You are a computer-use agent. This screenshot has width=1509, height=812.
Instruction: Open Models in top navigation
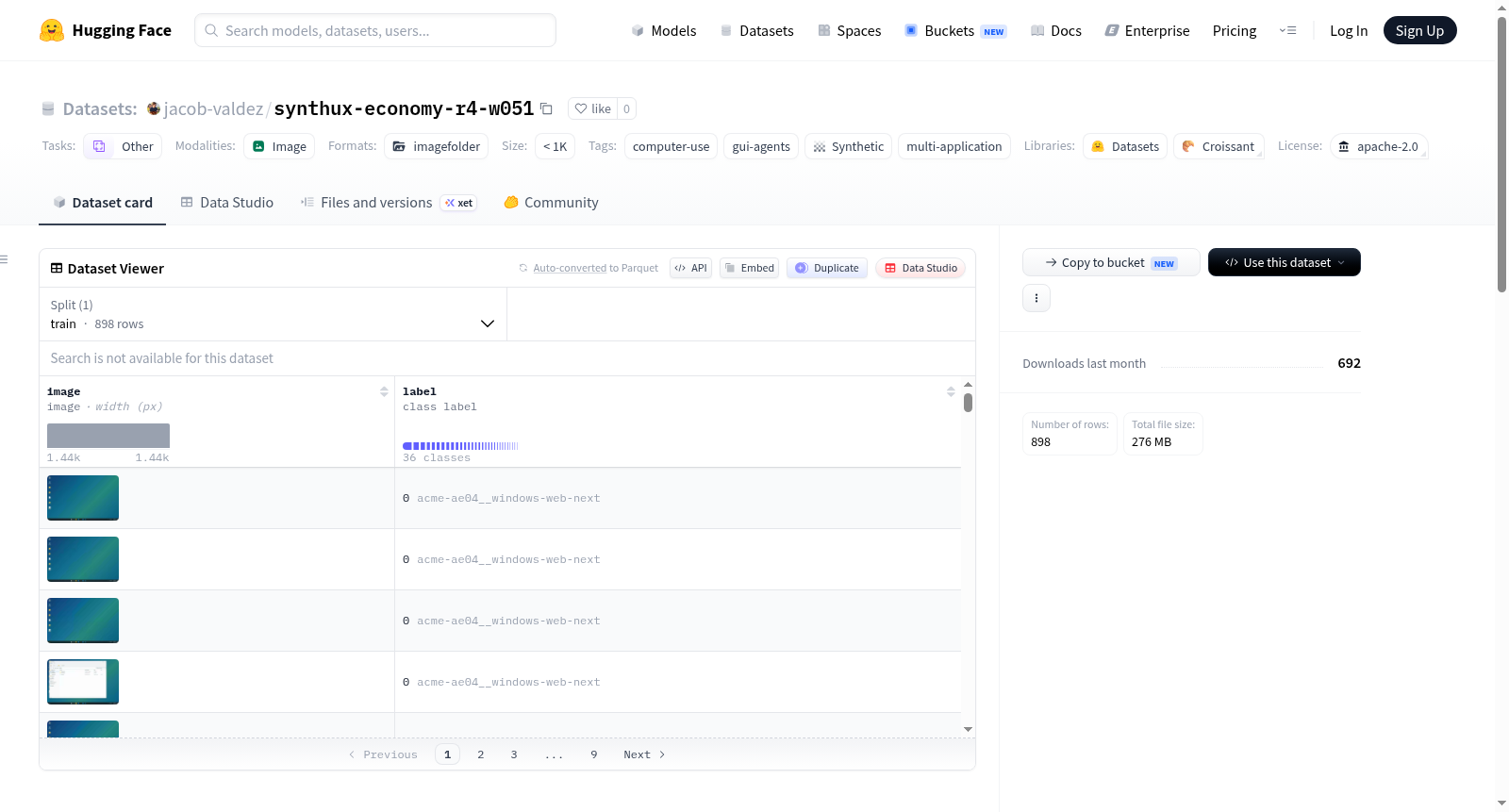point(664,30)
